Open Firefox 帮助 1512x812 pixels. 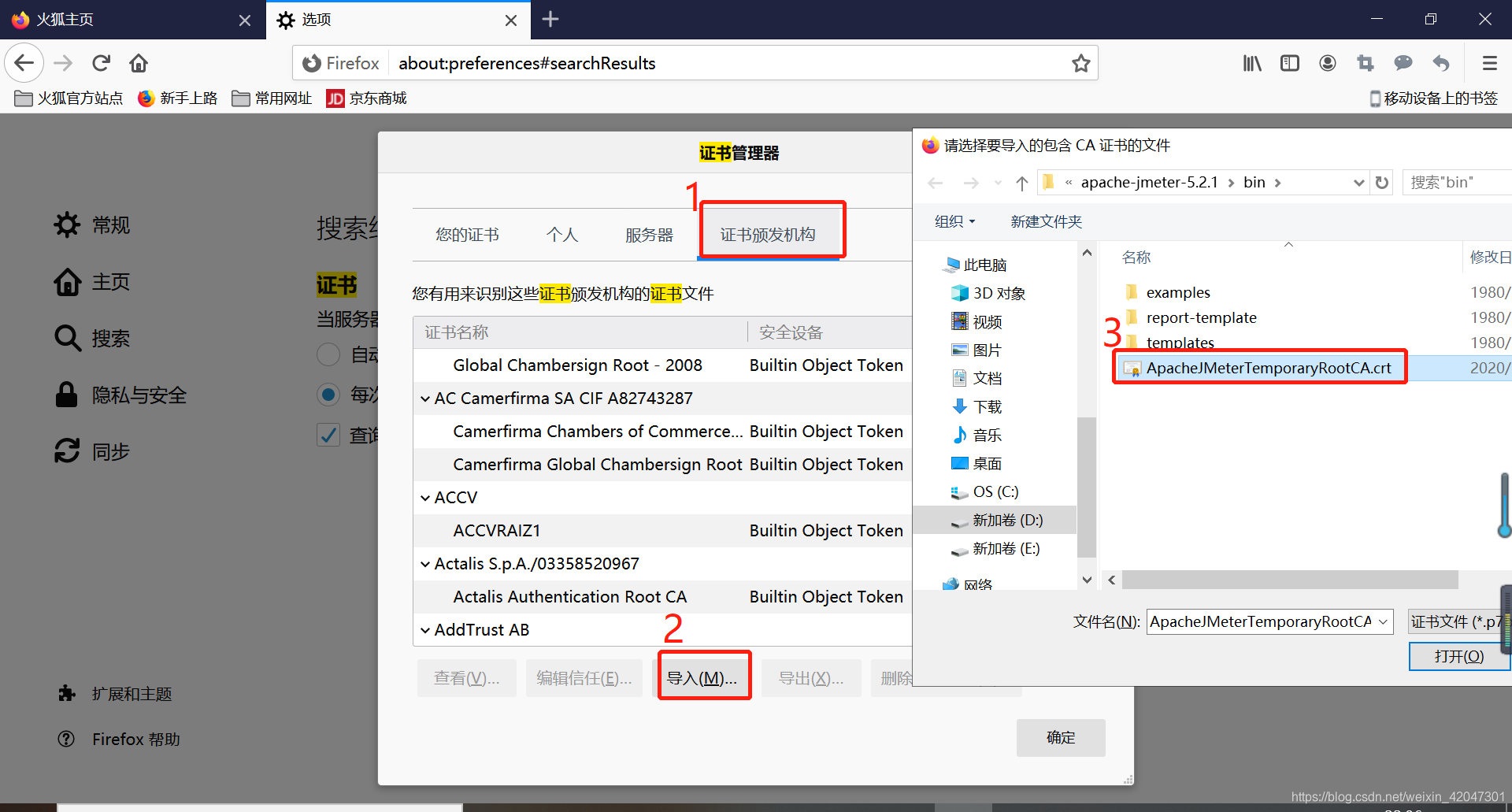coord(119,740)
